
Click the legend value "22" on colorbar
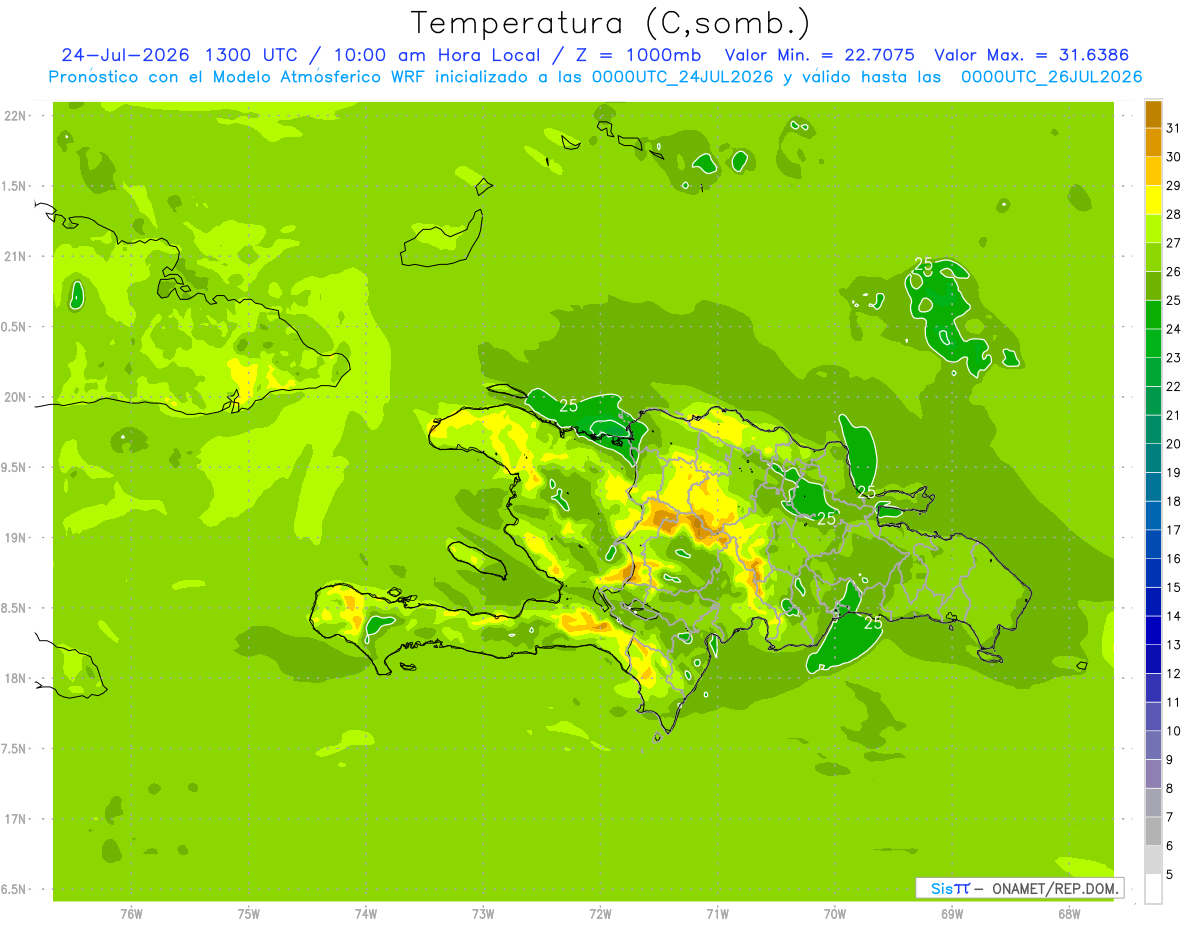point(1174,386)
